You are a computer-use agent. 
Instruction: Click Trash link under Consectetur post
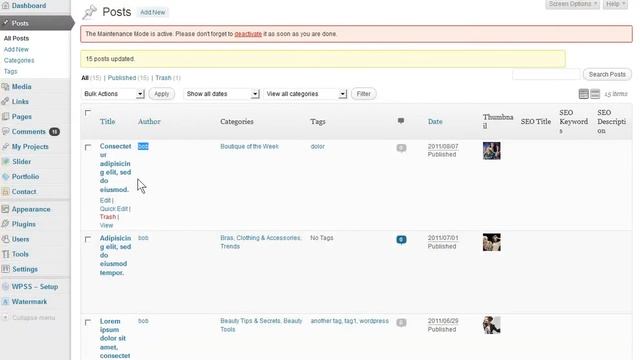(108, 217)
